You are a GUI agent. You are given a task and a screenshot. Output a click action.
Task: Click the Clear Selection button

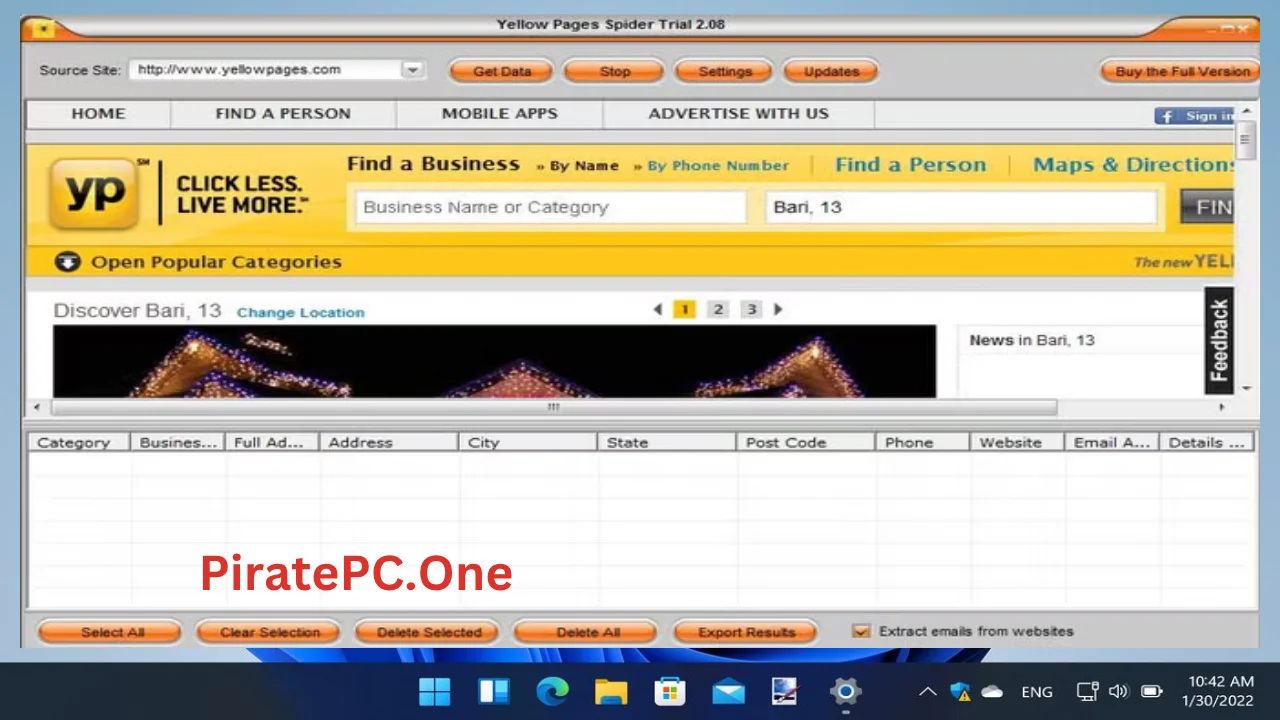[269, 632]
